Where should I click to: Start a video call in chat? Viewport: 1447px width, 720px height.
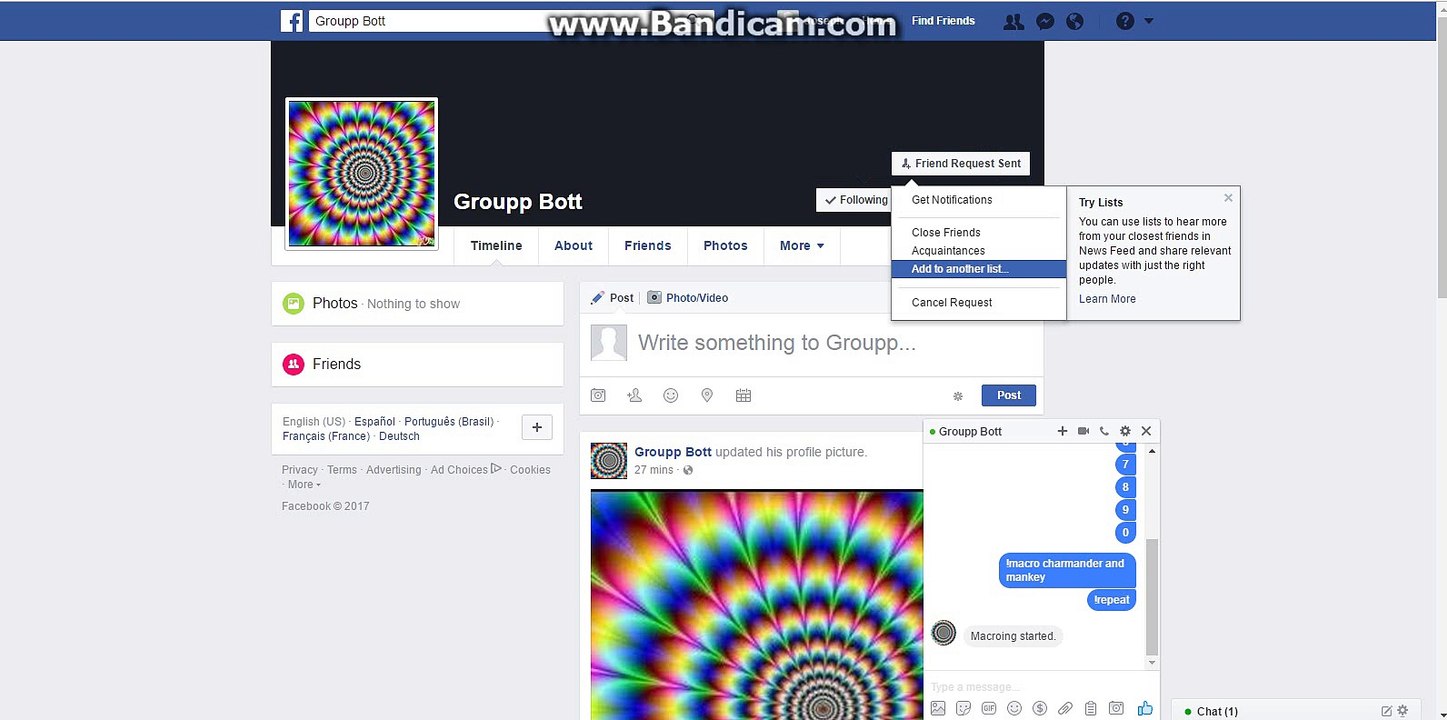1083,431
